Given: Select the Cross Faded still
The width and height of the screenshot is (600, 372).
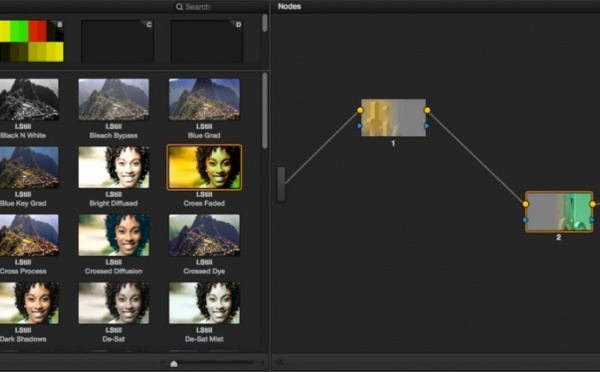Looking at the screenshot, I should [204, 167].
